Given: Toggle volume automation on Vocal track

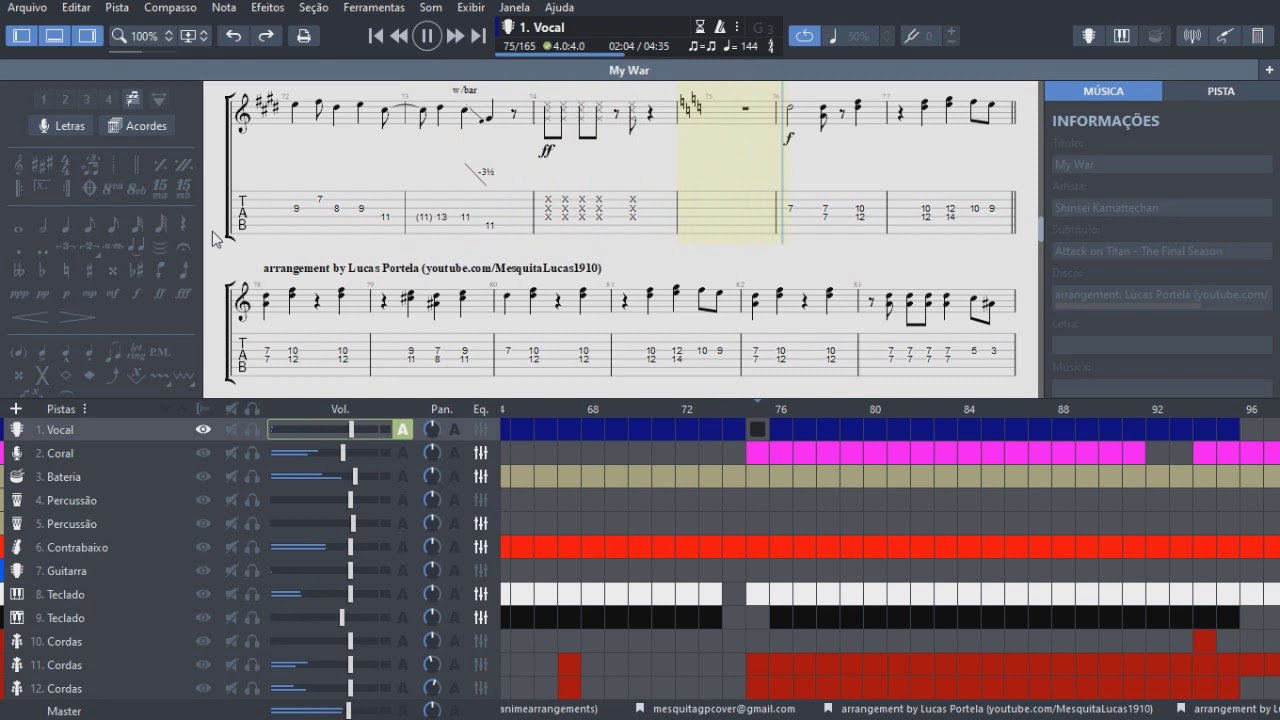Looking at the screenshot, I should click(x=403, y=430).
